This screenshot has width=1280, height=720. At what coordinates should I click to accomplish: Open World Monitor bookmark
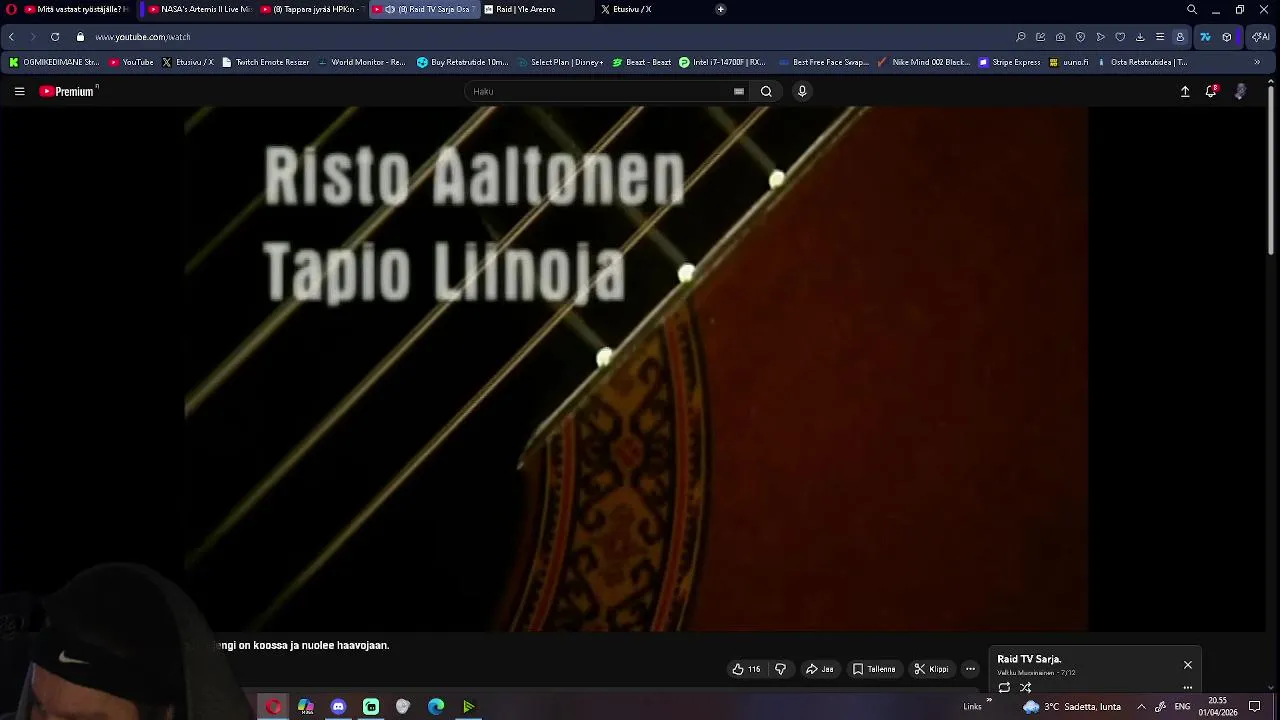(361, 62)
